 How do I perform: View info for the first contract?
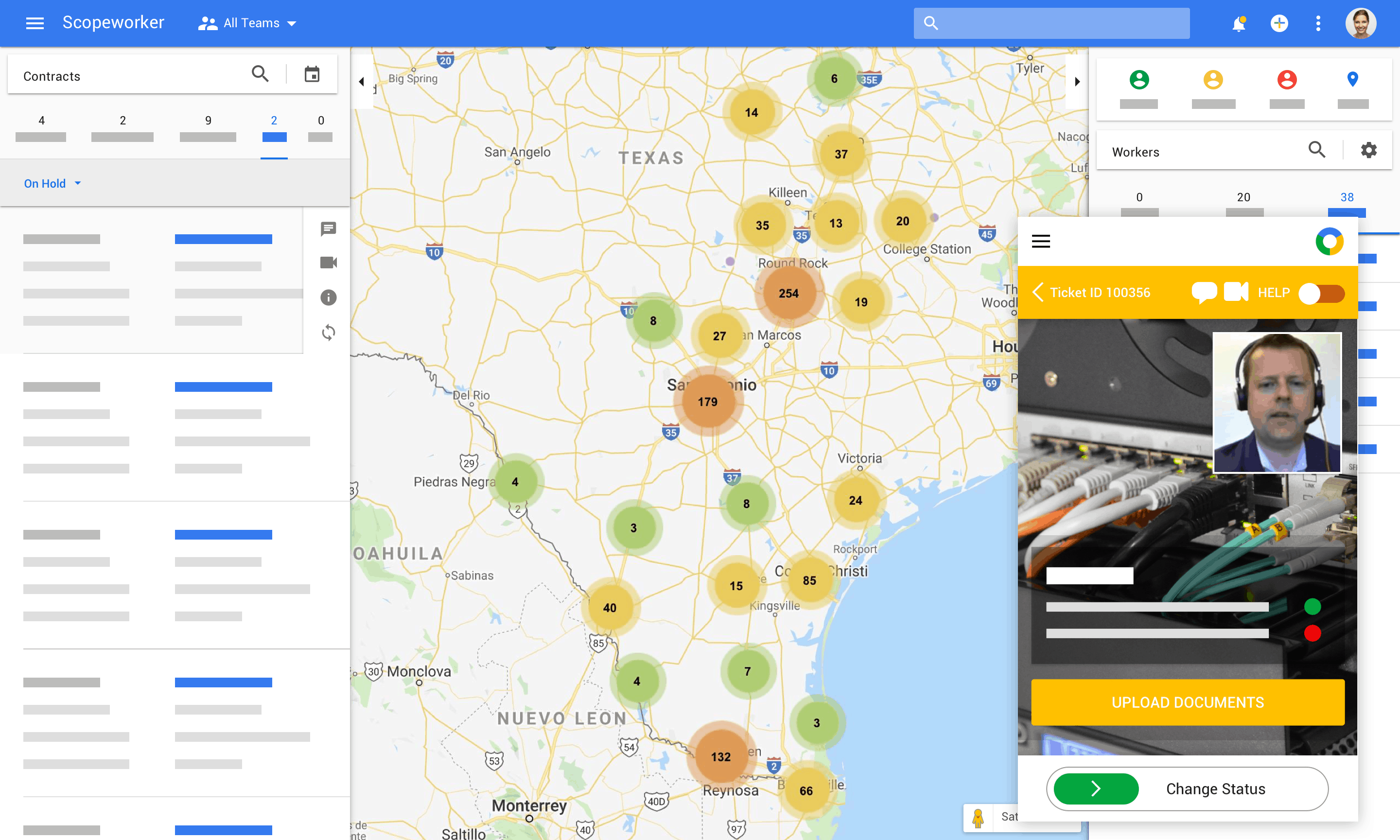(328, 297)
